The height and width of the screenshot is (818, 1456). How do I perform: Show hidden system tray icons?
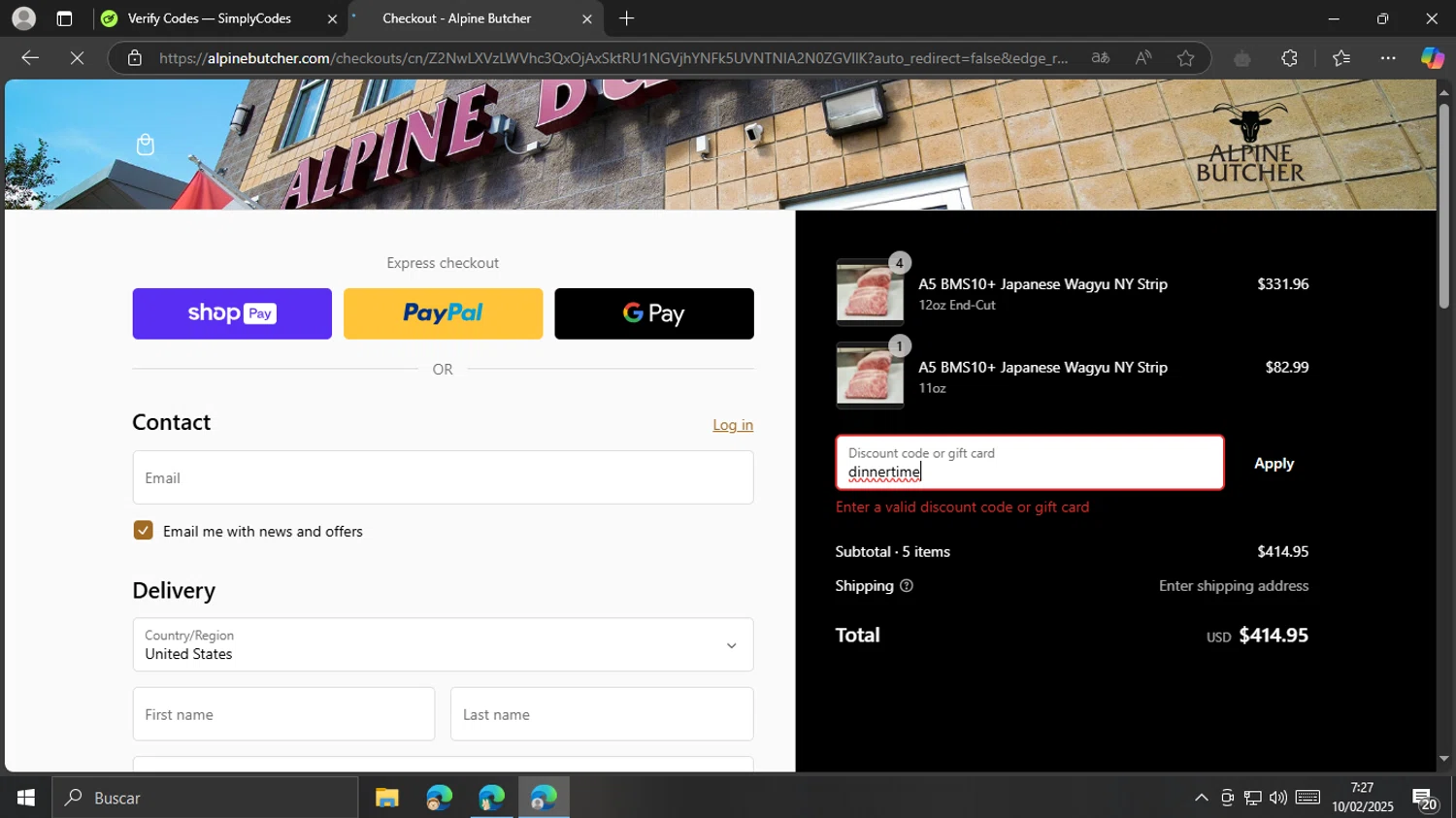tap(1202, 798)
